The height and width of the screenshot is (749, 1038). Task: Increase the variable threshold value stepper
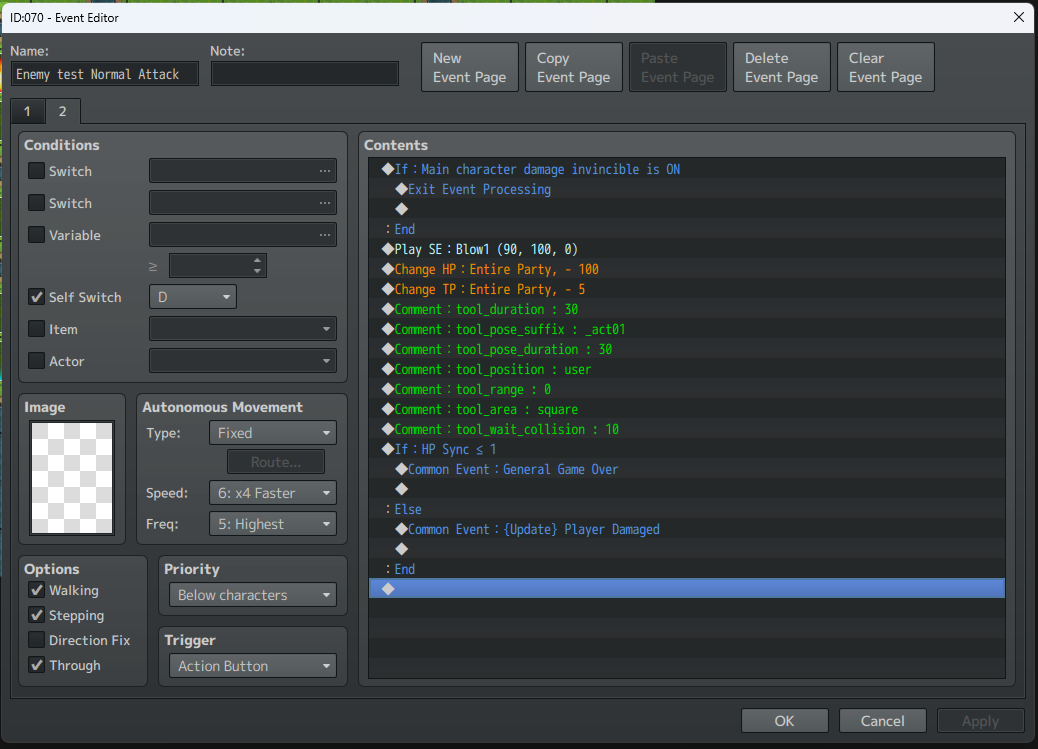tap(258, 260)
